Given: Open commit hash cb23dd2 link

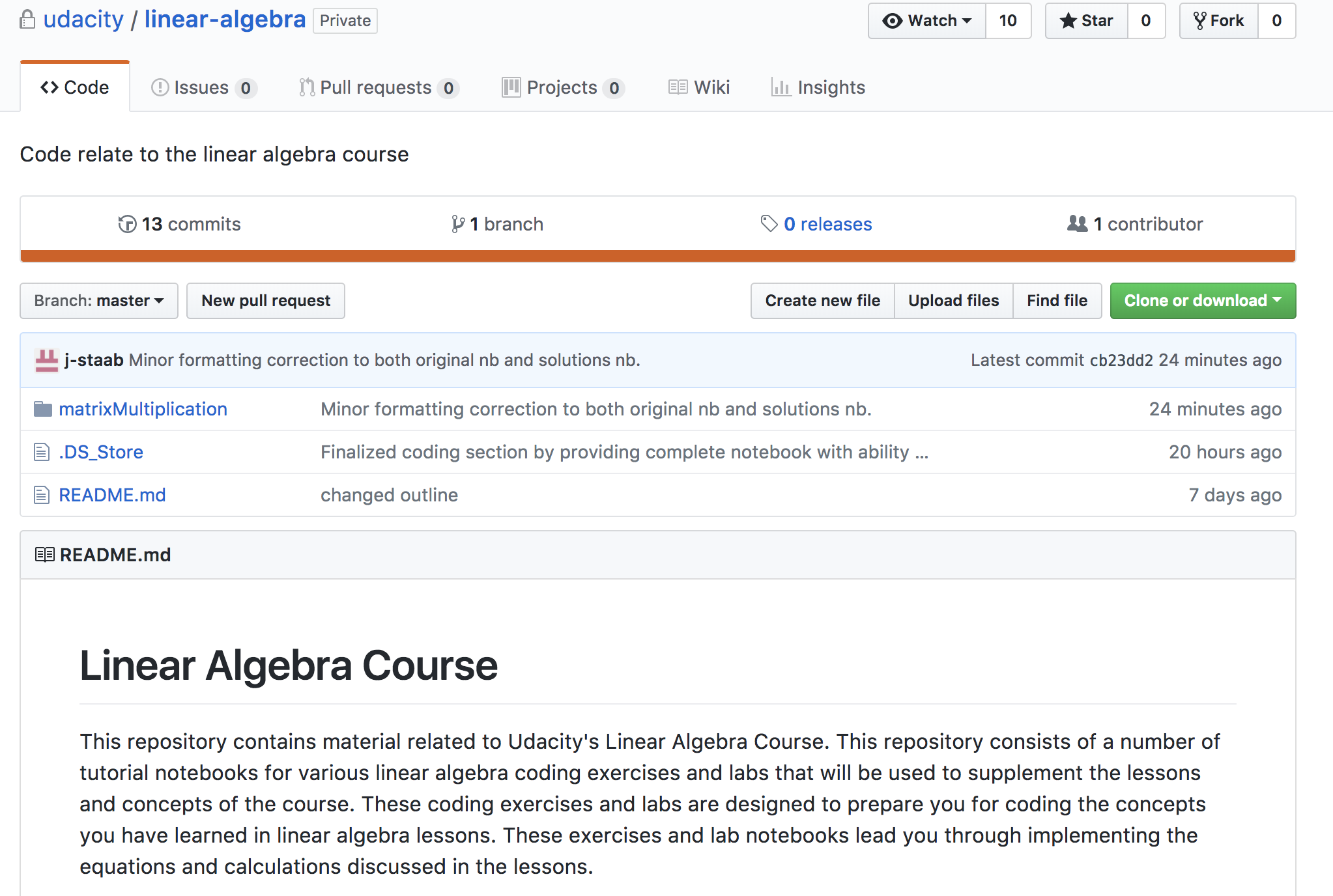Looking at the screenshot, I should (1121, 360).
